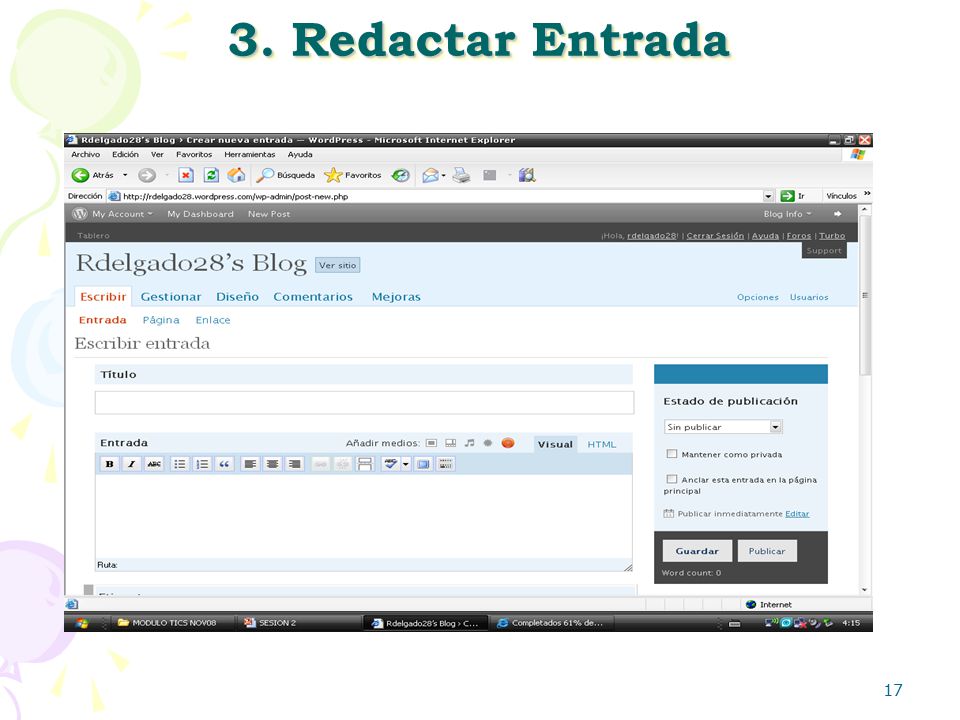Click the Ir go button
Screen dimensions: 960x720
(792, 196)
